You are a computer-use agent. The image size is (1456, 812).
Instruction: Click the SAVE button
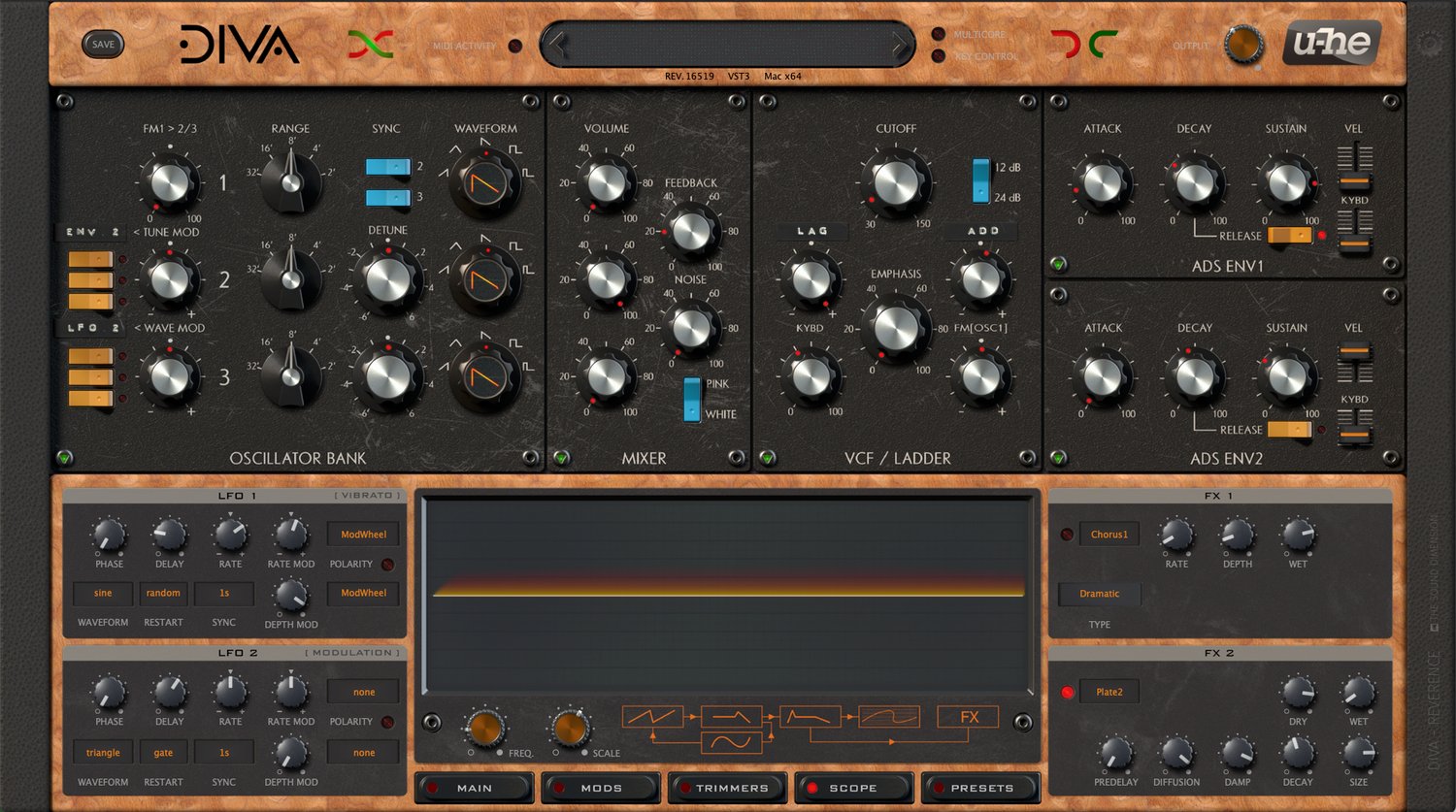click(x=103, y=44)
